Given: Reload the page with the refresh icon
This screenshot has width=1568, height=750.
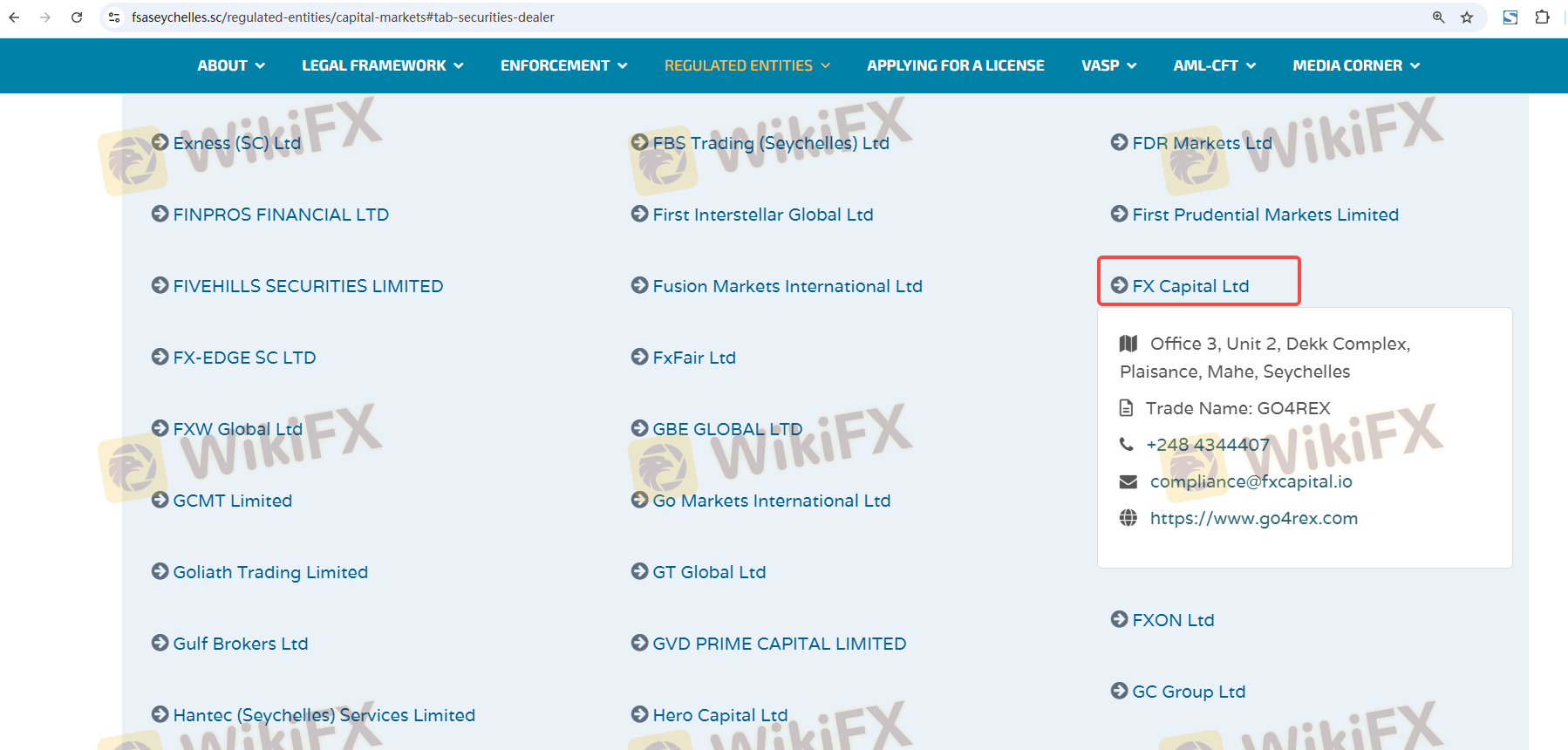Looking at the screenshot, I should (77, 17).
